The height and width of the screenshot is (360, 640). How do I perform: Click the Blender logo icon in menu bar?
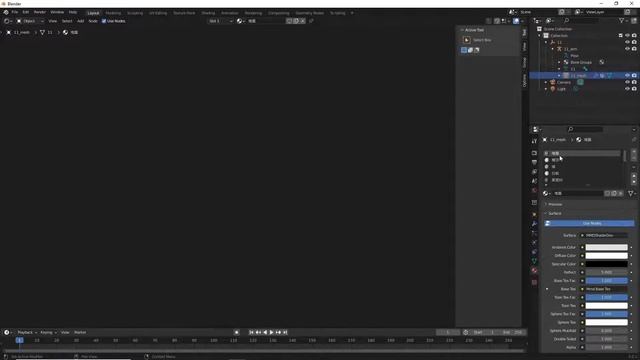click(x=6, y=12)
